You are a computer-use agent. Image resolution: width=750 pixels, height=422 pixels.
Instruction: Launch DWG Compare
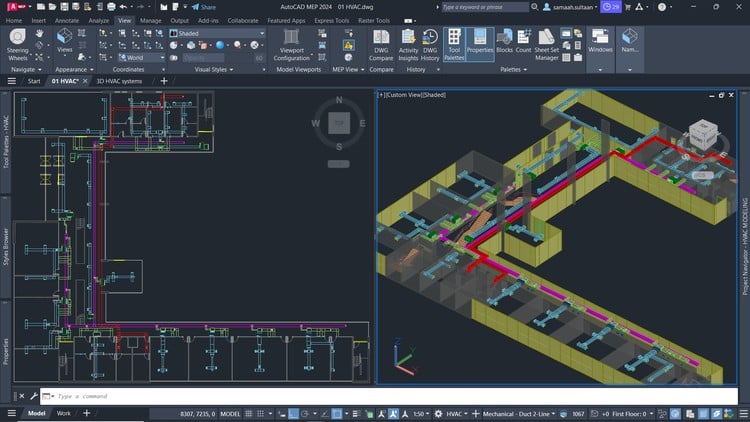pyautogui.click(x=381, y=44)
